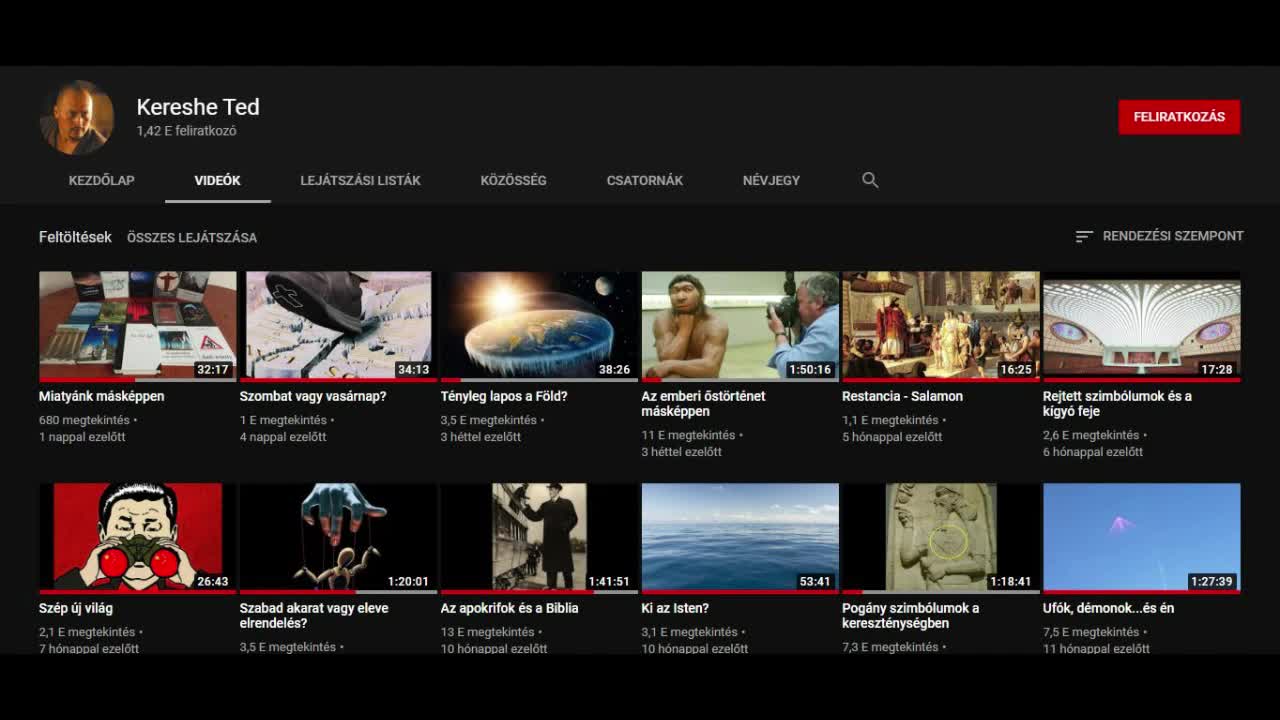Viewport: 1280px width, 720px height.
Task: Click Az emberi őstörténet másképpen title
Action: 703,404
